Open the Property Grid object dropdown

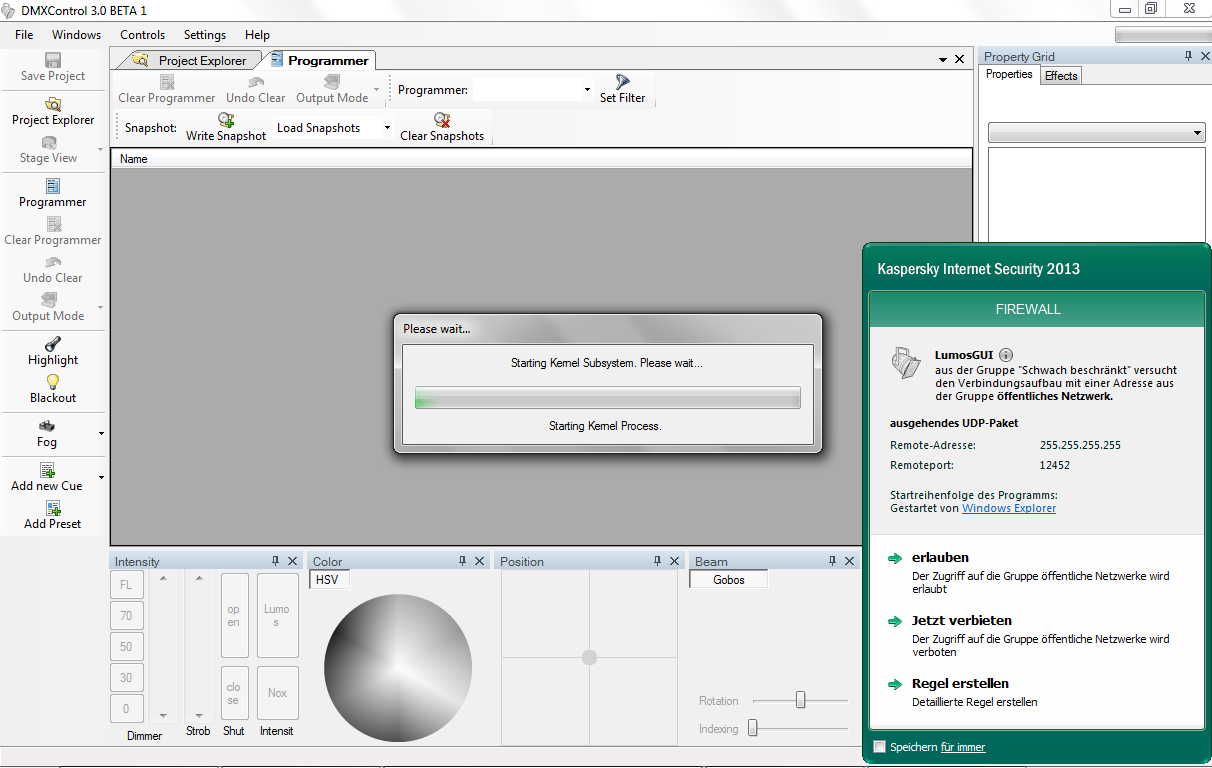[1198, 133]
